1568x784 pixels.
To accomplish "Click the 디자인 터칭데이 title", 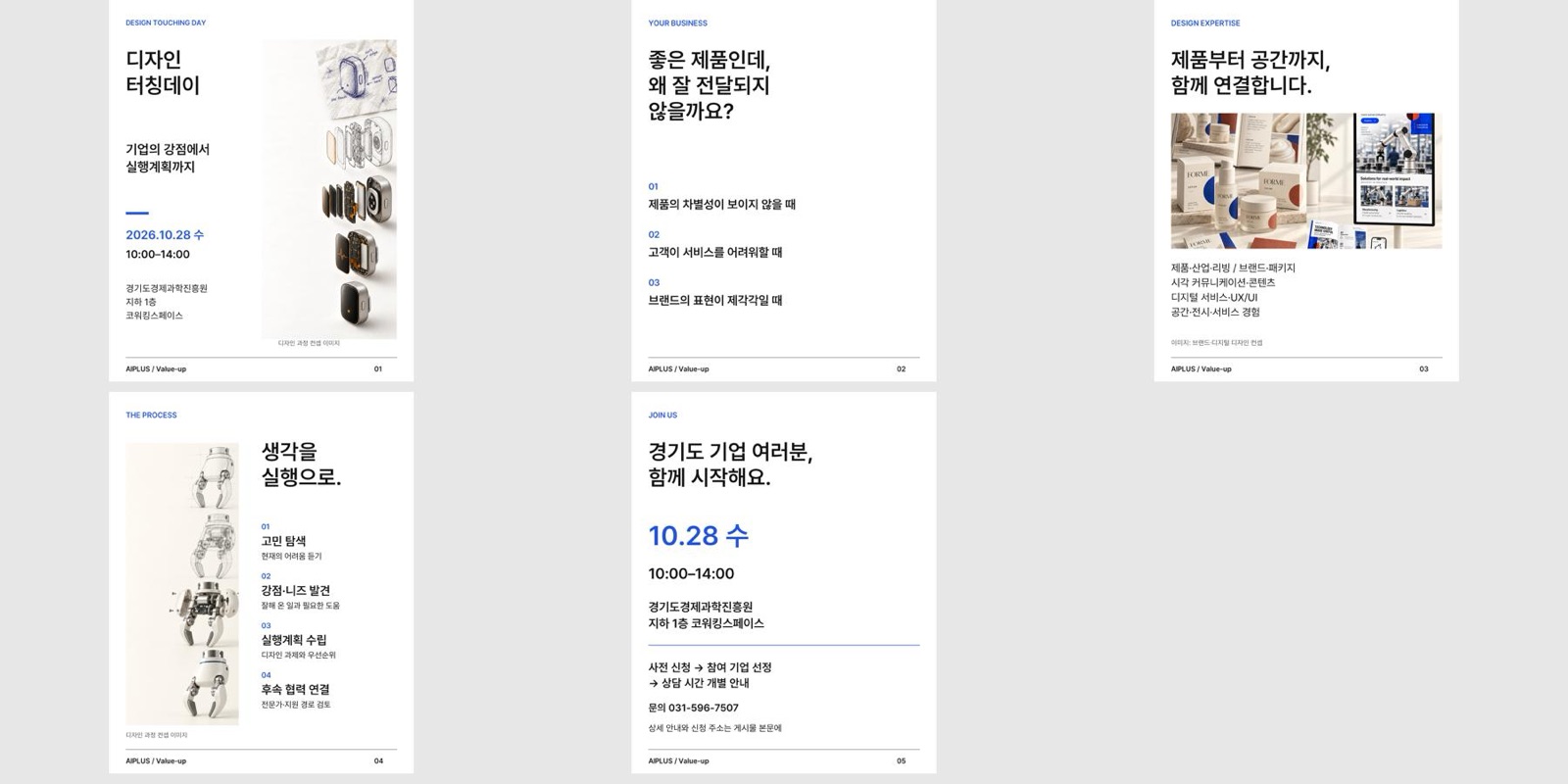I will (163, 73).
